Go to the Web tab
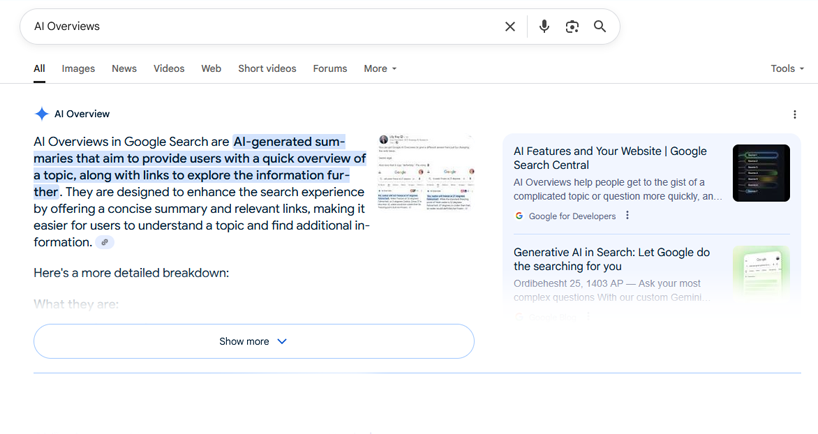This screenshot has width=818, height=434. (x=211, y=68)
